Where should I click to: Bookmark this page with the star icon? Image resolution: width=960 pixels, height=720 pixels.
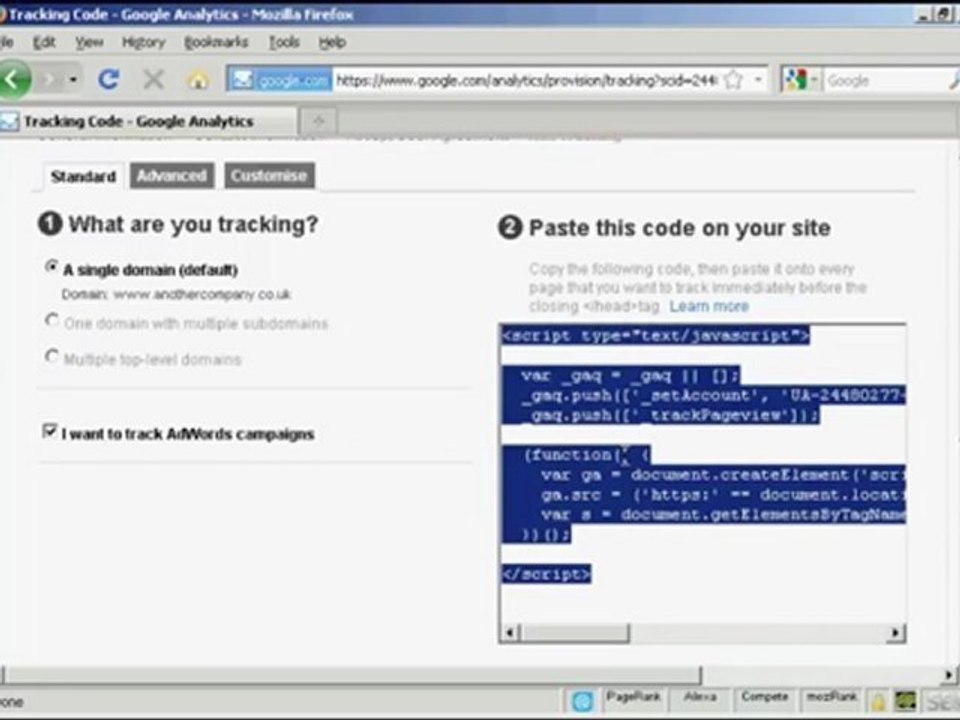tap(733, 80)
